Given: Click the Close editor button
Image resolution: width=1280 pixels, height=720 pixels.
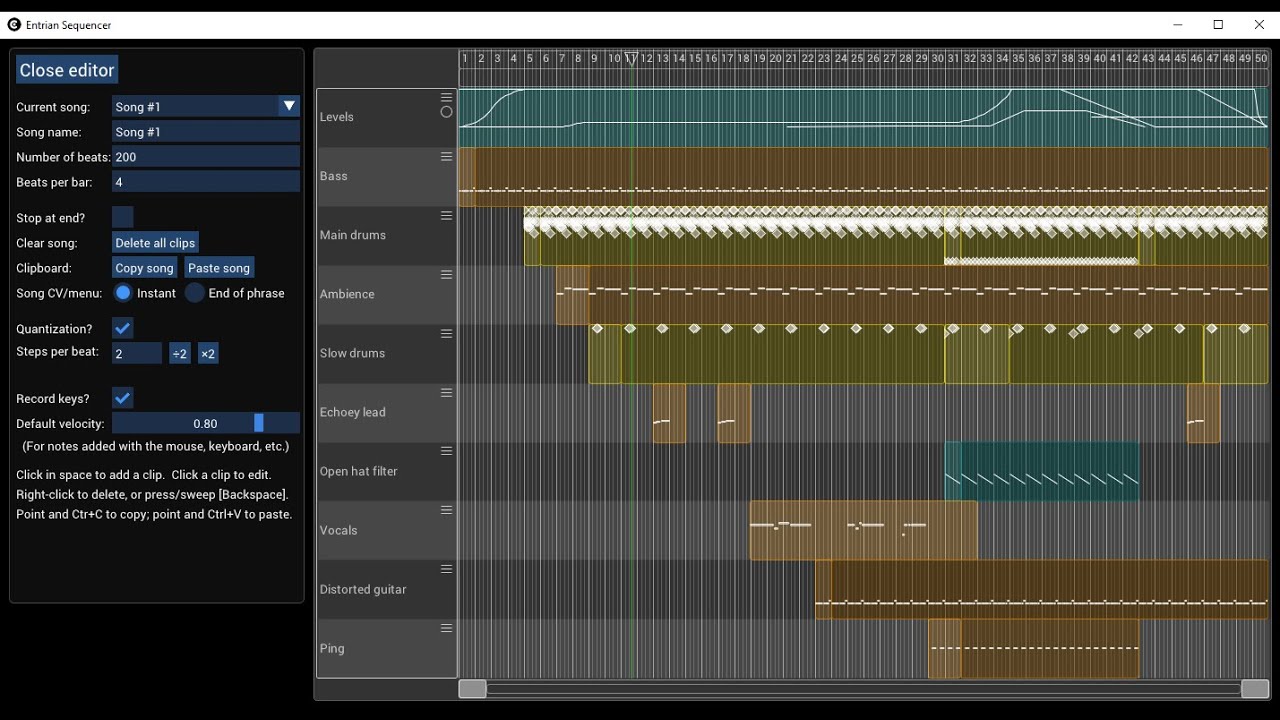Looking at the screenshot, I should click(67, 70).
